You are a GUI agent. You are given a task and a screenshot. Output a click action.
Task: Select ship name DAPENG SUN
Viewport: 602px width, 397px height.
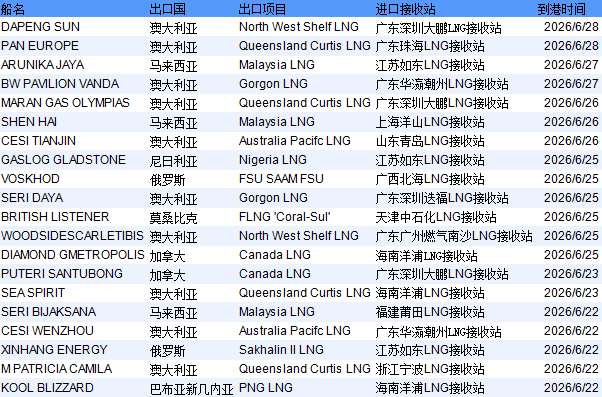click(x=41, y=27)
